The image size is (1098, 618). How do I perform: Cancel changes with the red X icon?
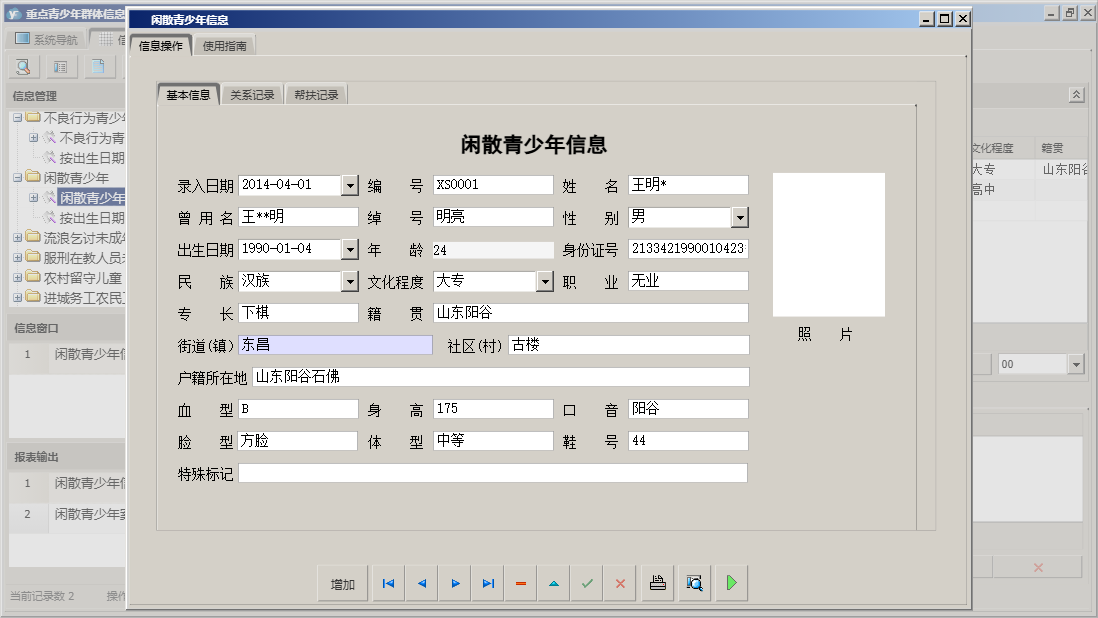tap(620, 582)
